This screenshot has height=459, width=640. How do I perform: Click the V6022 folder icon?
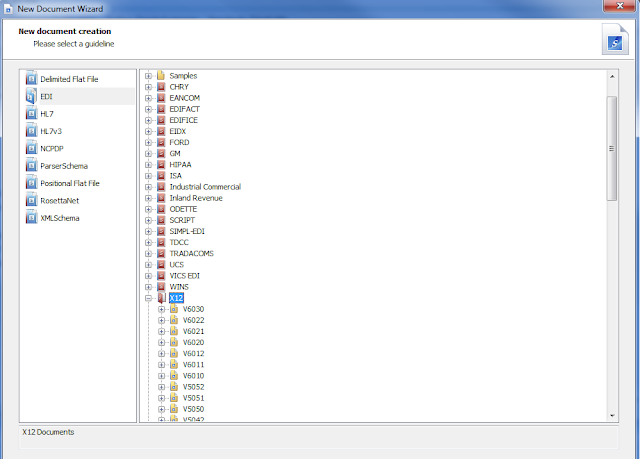(174, 320)
